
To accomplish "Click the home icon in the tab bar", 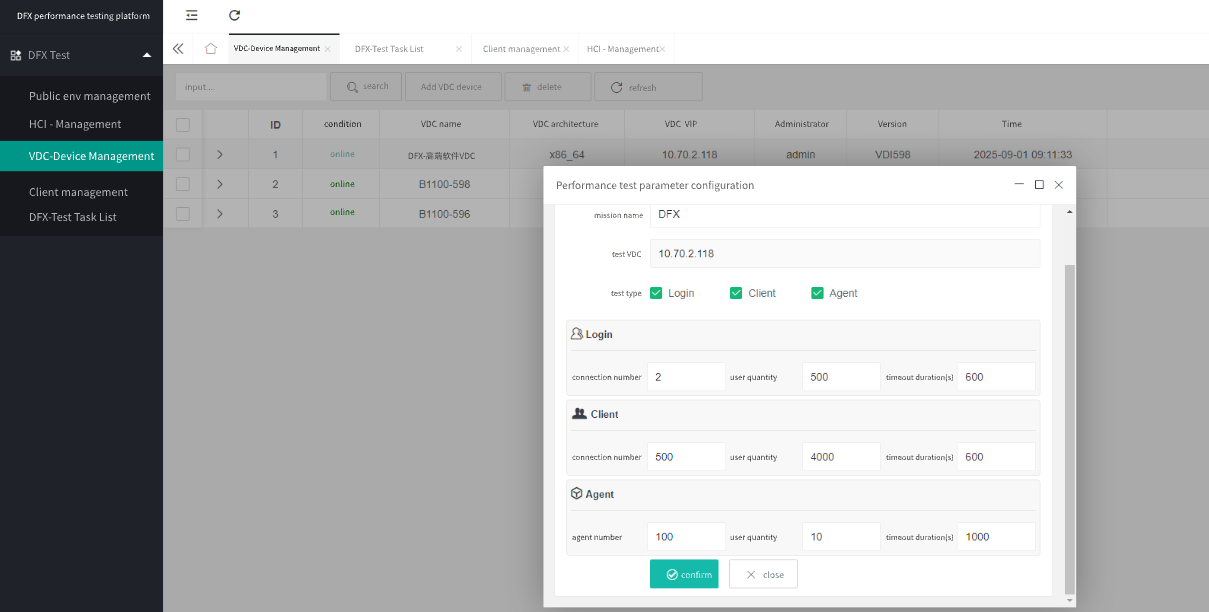I will tap(210, 48).
